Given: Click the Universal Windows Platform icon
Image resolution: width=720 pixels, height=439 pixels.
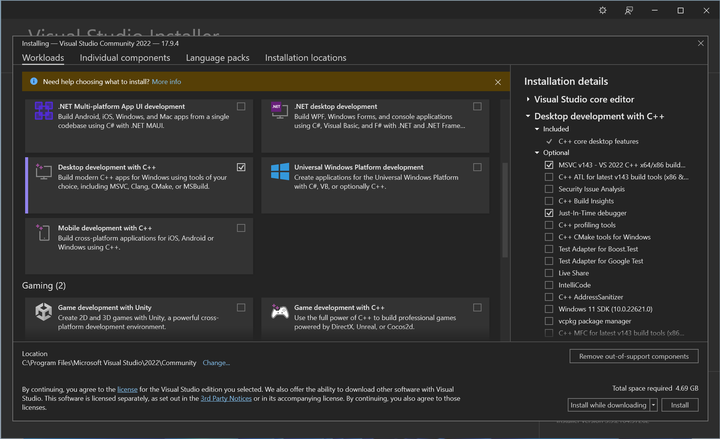Looking at the screenshot, I should (x=280, y=172).
